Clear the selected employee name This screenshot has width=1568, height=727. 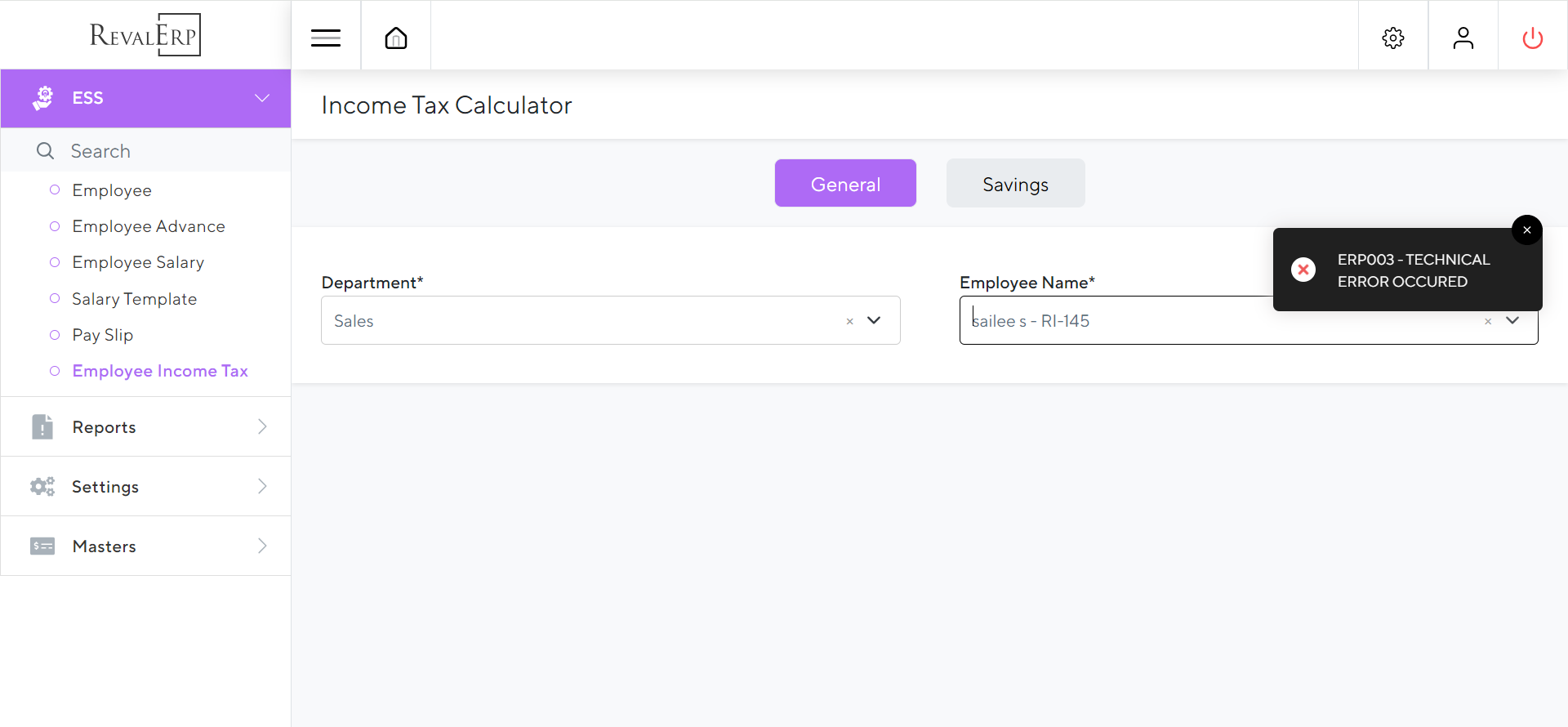1488,321
